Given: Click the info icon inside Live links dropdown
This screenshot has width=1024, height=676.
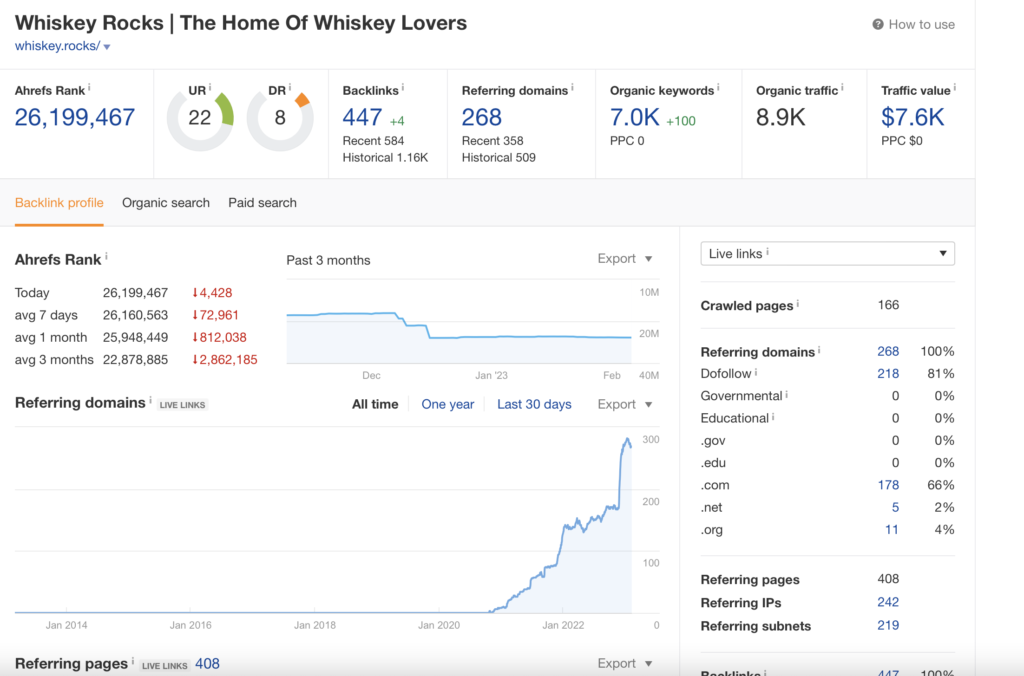Looking at the screenshot, I should tap(767, 251).
